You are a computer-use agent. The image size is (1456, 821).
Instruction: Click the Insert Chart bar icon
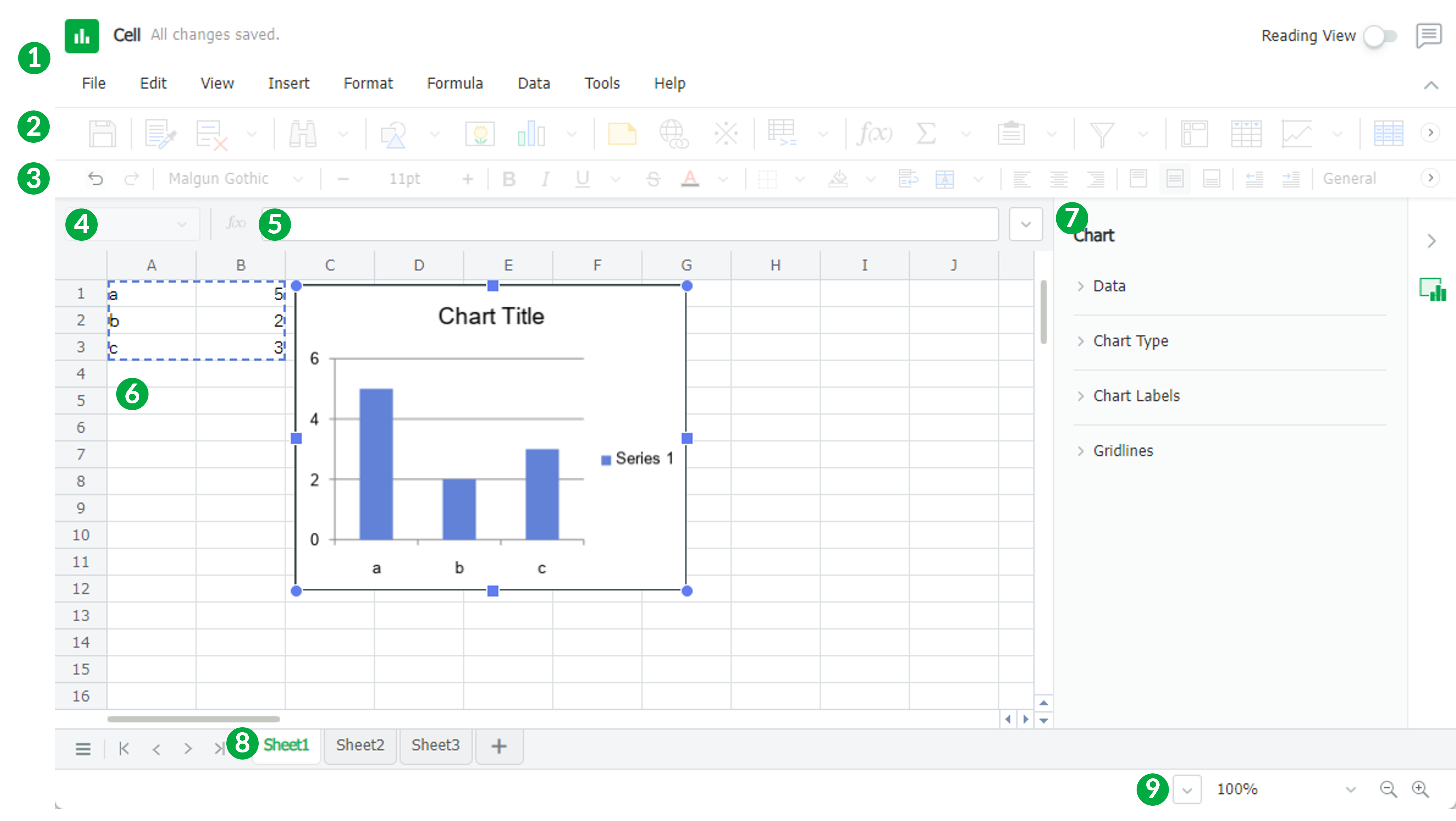coord(531,134)
